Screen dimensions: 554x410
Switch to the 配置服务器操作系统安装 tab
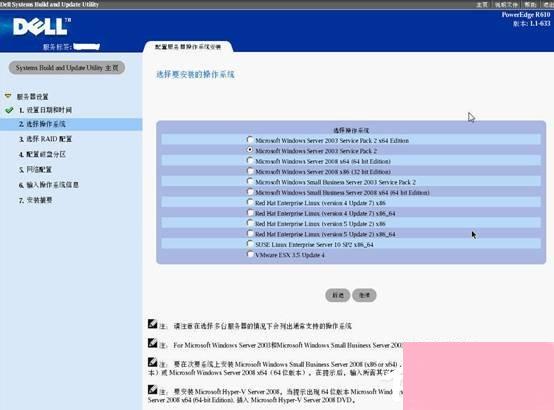point(188,47)
